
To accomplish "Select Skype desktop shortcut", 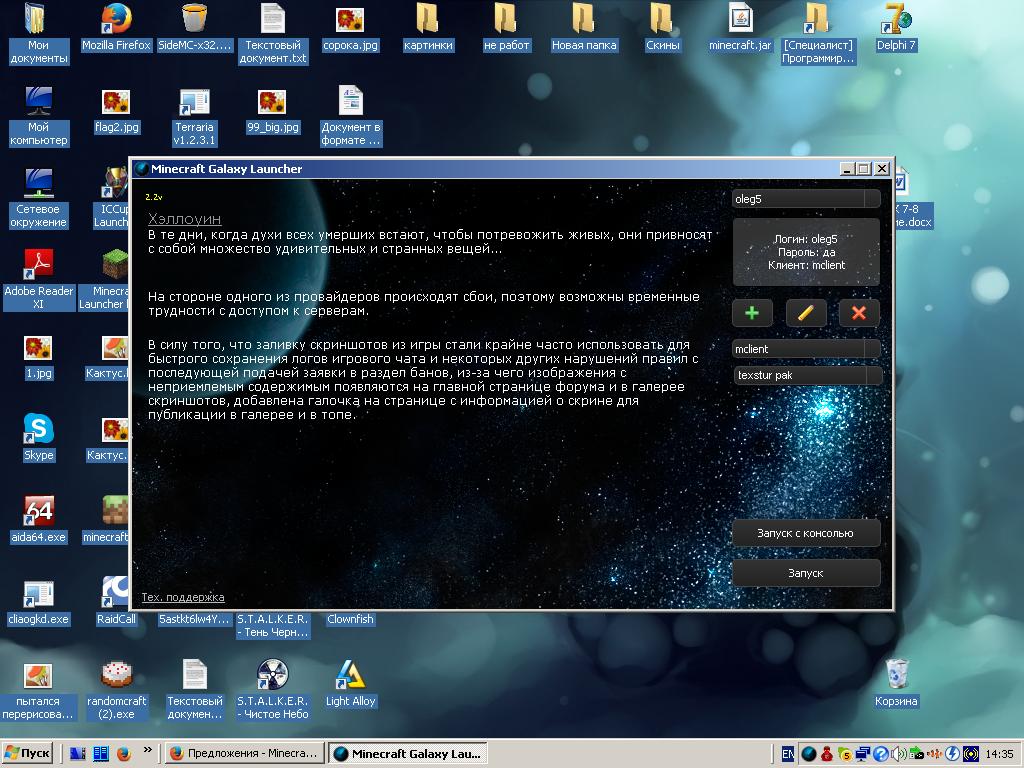I will (38, 438).
